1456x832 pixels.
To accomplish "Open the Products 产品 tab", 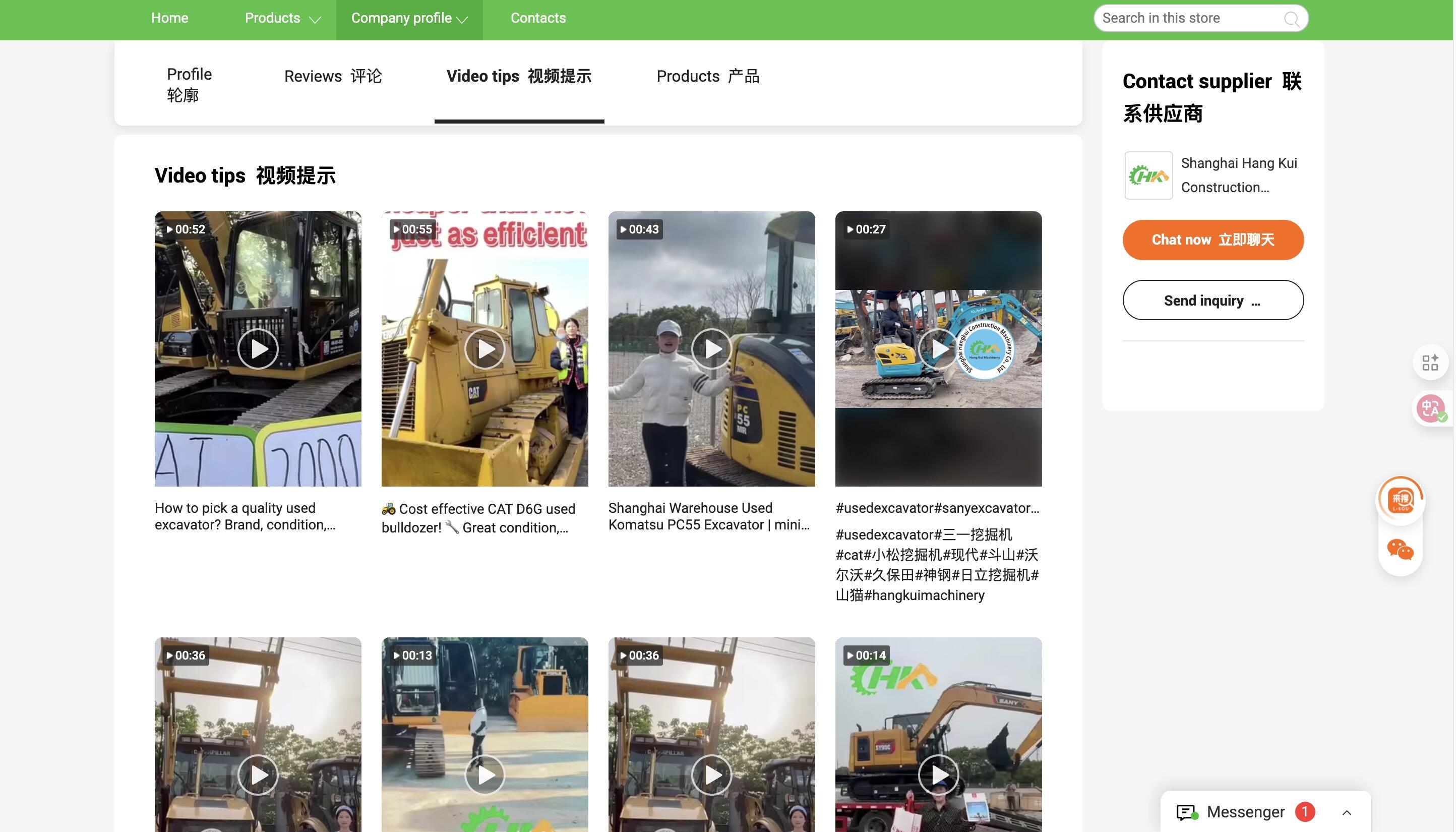I will click(x=707, y=76).
